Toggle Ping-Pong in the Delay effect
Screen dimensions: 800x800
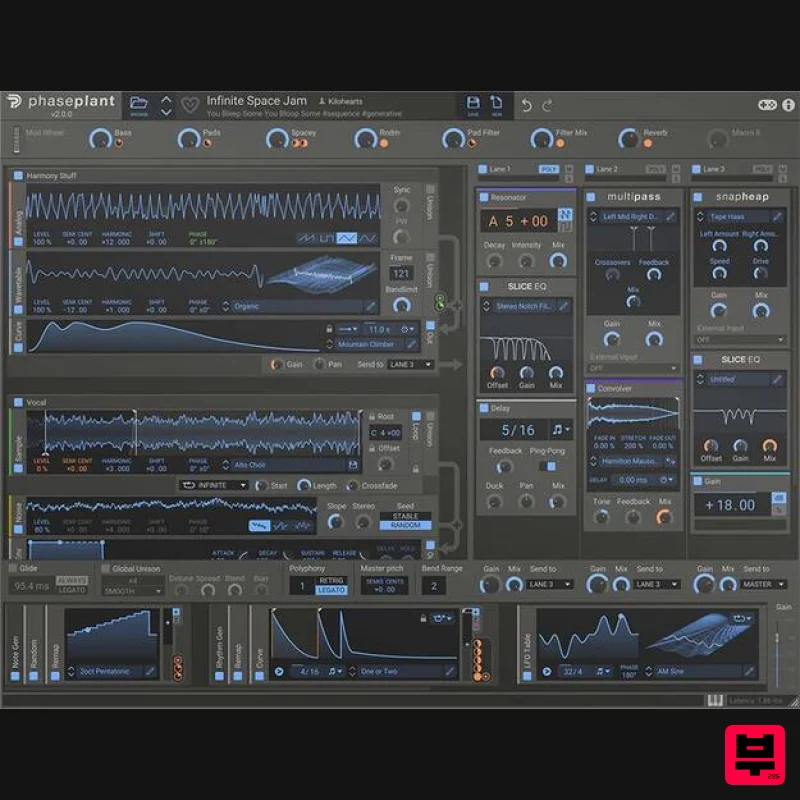(547, 467)
